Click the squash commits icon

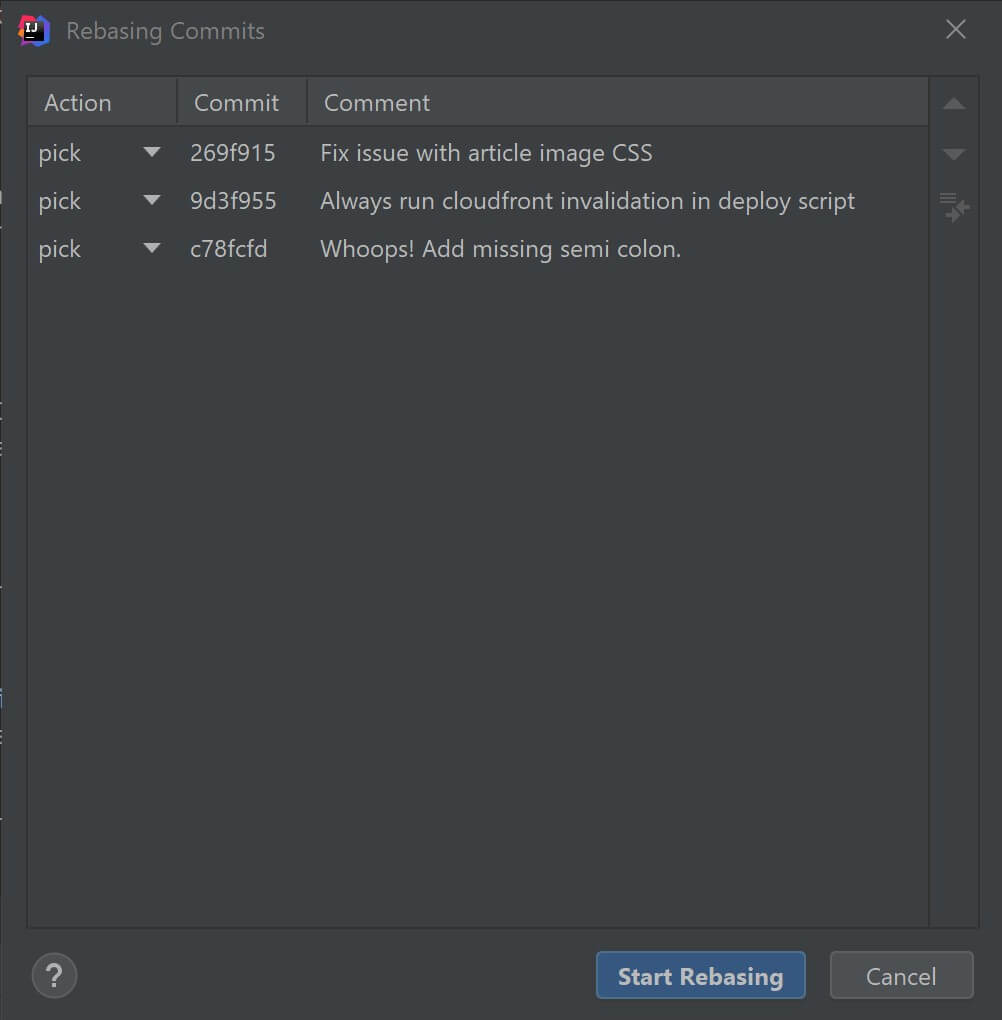click(x=954, y=208)
